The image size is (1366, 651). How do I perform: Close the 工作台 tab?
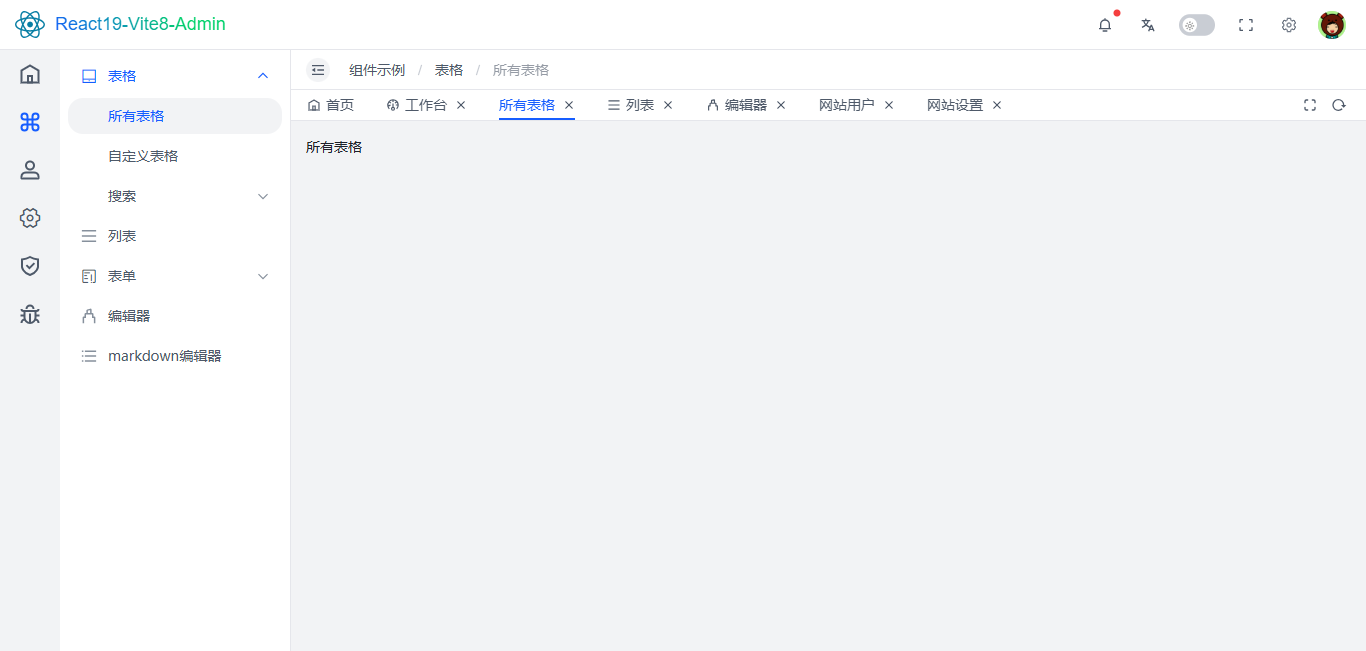461,105
